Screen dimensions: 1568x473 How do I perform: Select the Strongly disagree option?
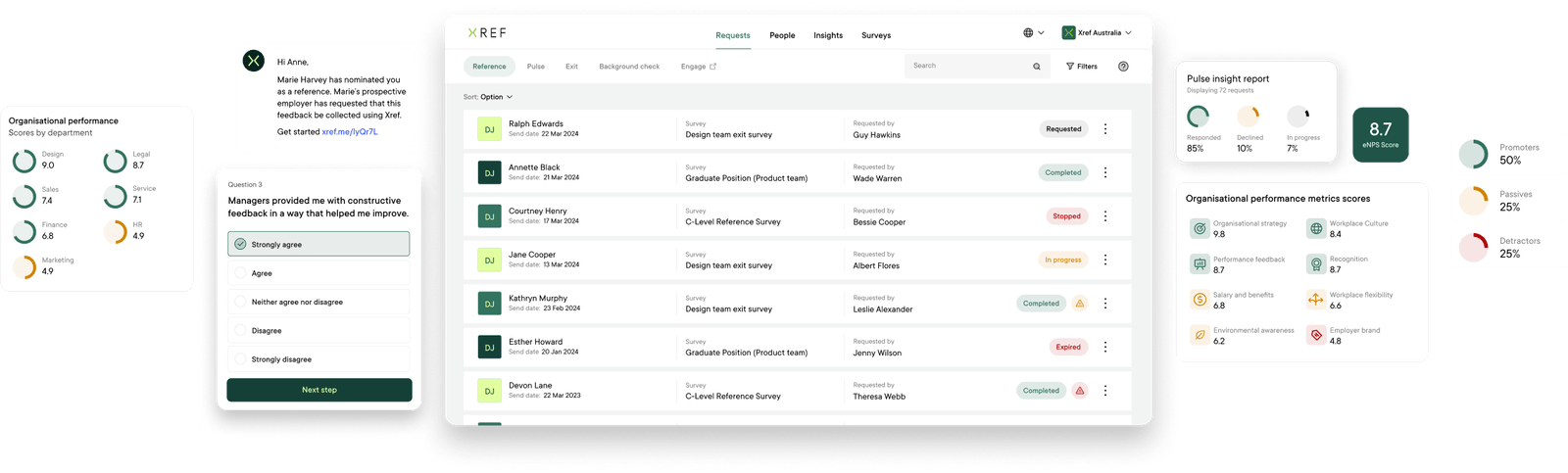pyautogui.click(x=318, y=359)
